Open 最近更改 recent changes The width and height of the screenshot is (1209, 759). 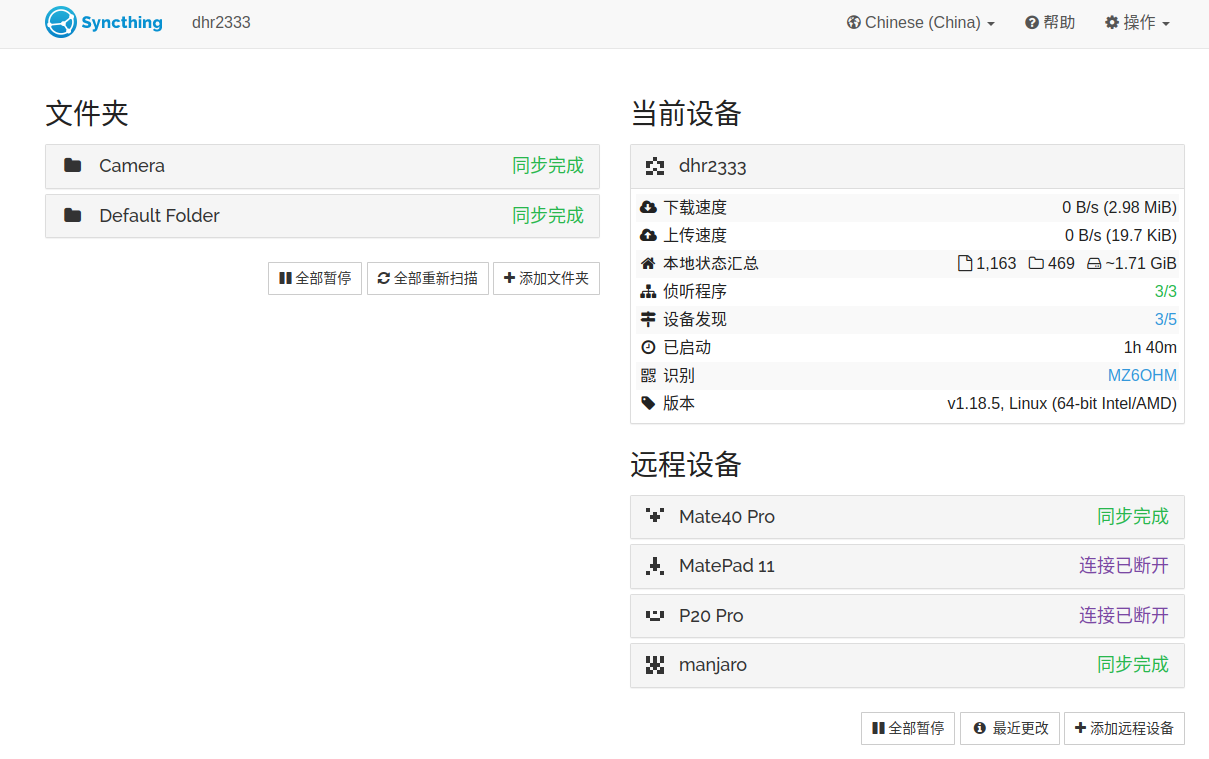[1010, 729]
